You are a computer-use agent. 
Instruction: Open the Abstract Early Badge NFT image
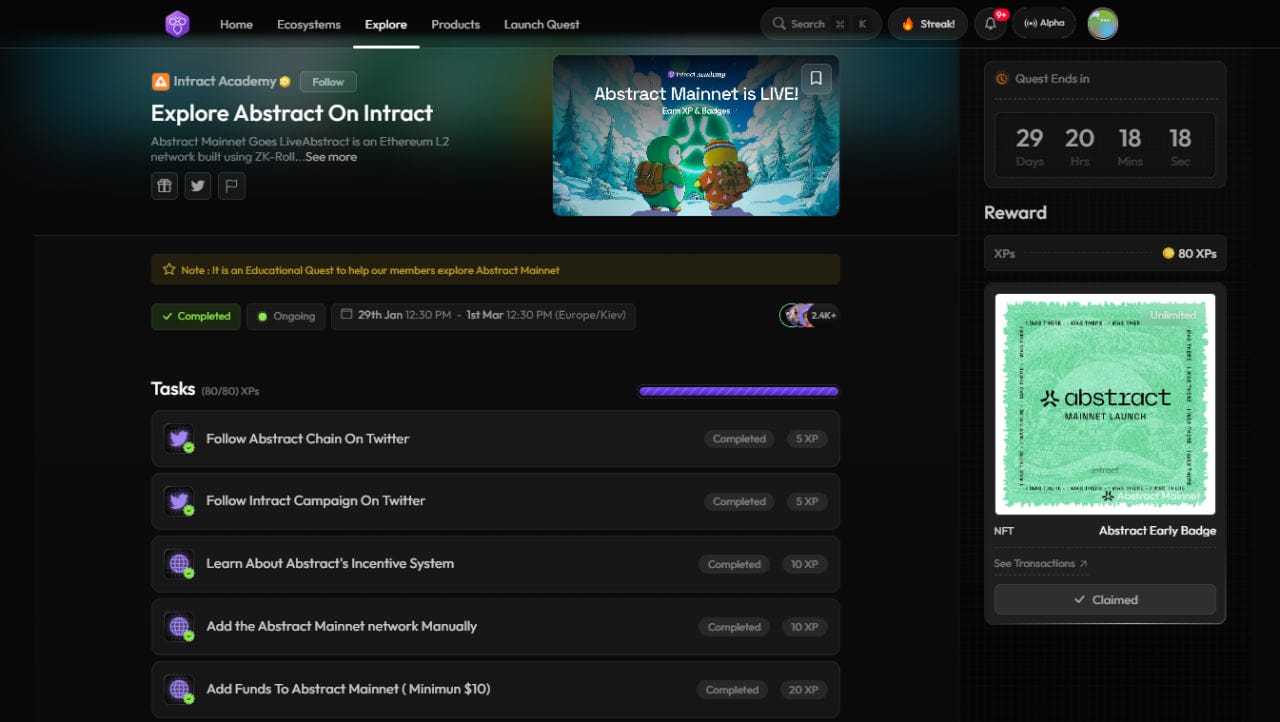(x=1105, y=404)
